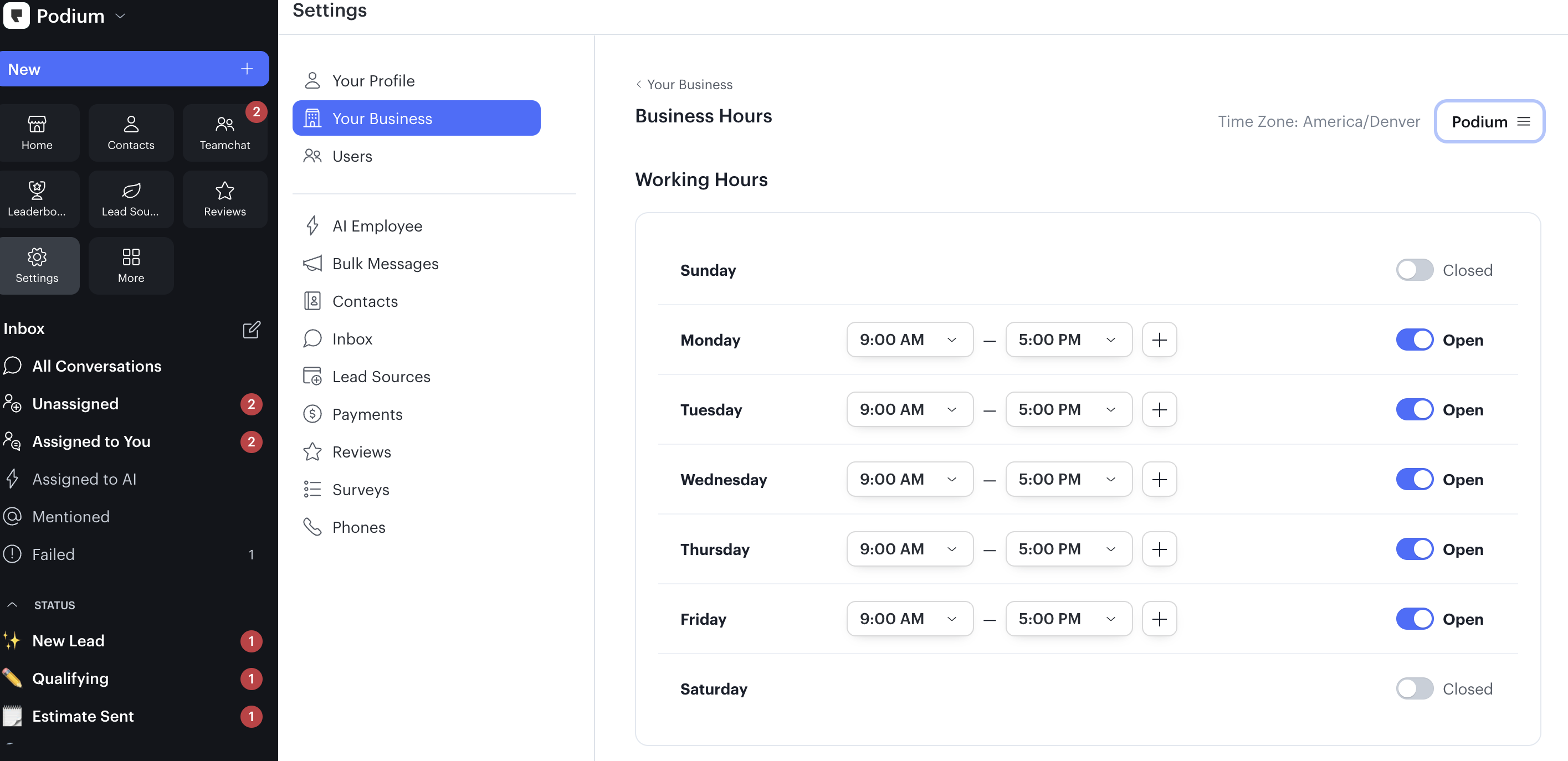Toggle Sunday to open
Screen dimensions: 1568x761
click(x=1414, y=270)
